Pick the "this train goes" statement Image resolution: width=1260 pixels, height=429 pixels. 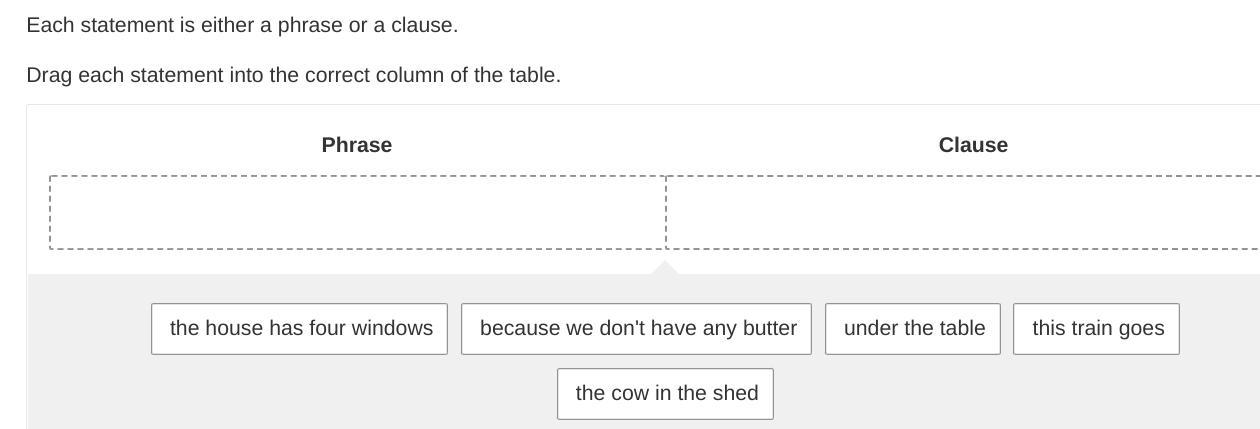pos(1097,329)
